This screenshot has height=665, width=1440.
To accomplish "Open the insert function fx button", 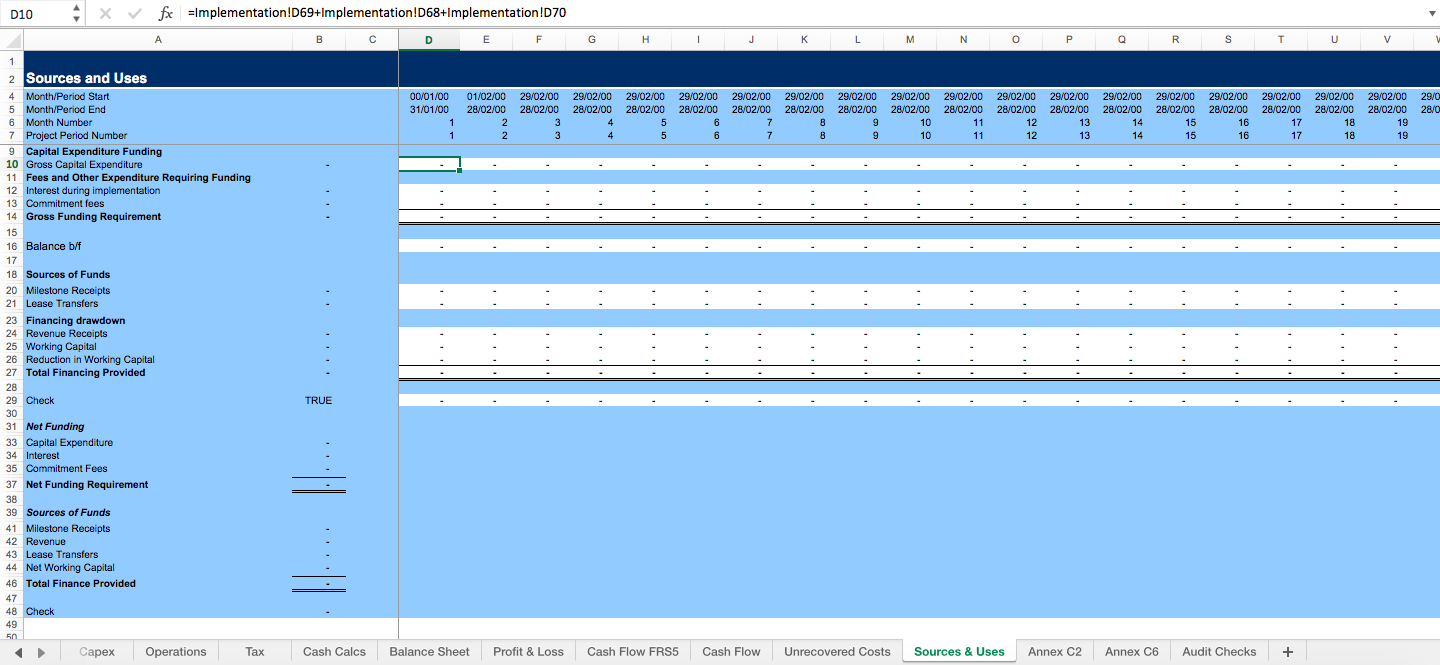I will click(166, 14).
